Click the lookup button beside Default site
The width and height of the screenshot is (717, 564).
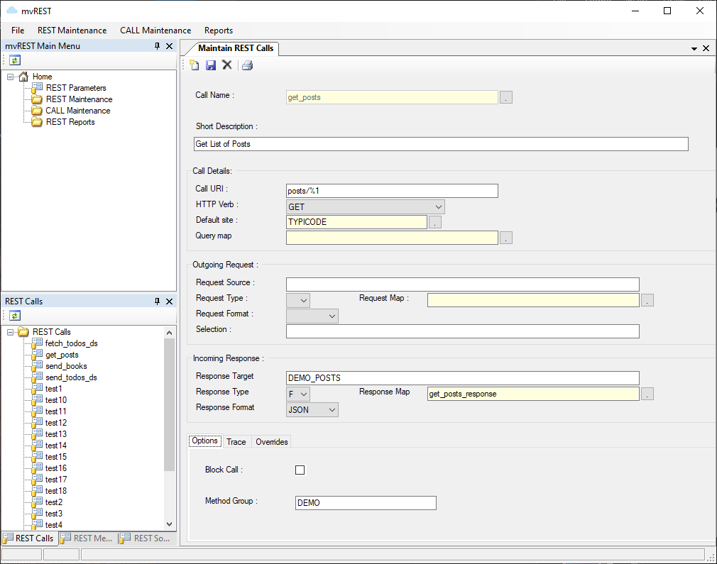click(x=435, y=222)
